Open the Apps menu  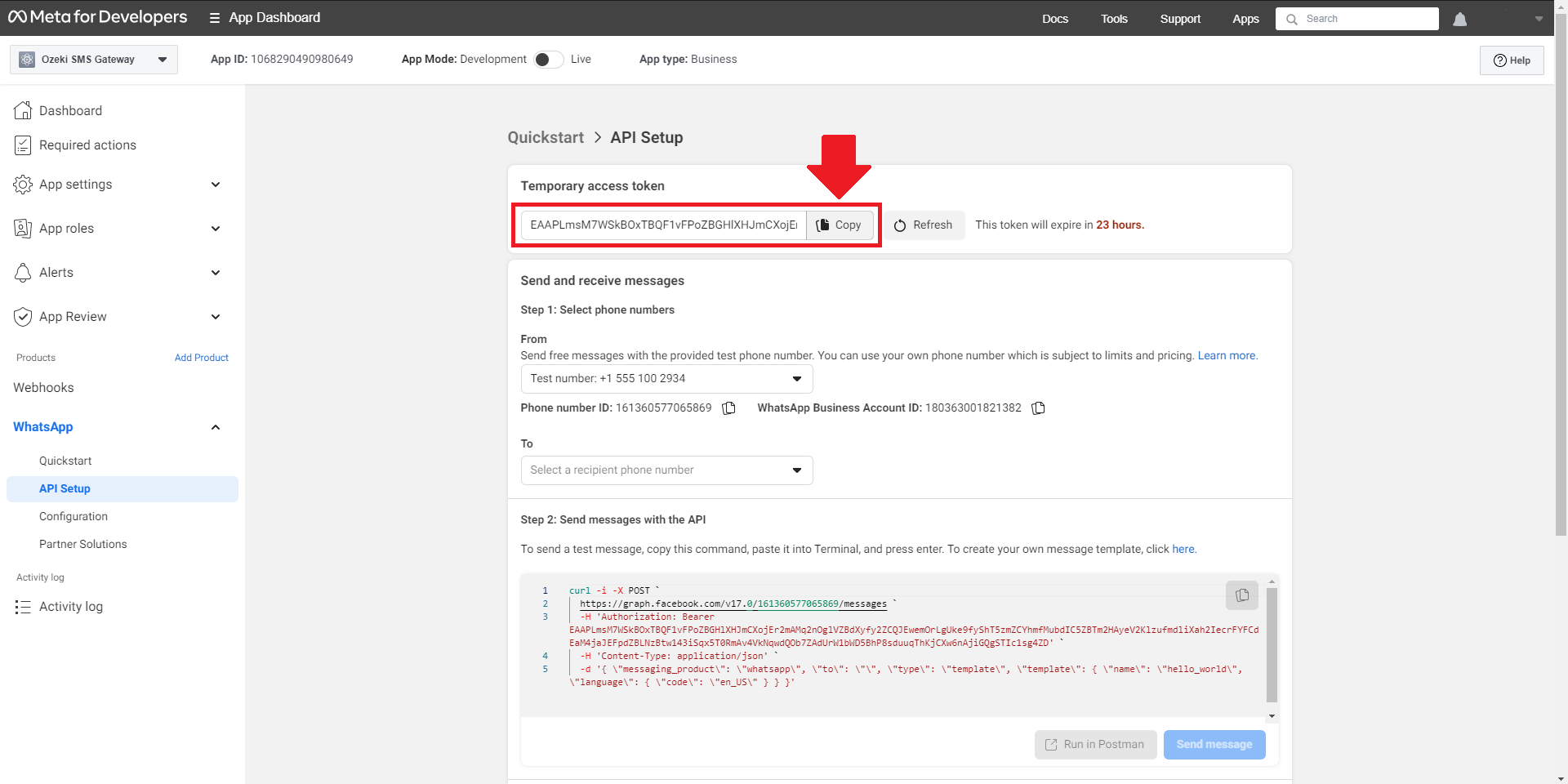tap(1245, 19)
